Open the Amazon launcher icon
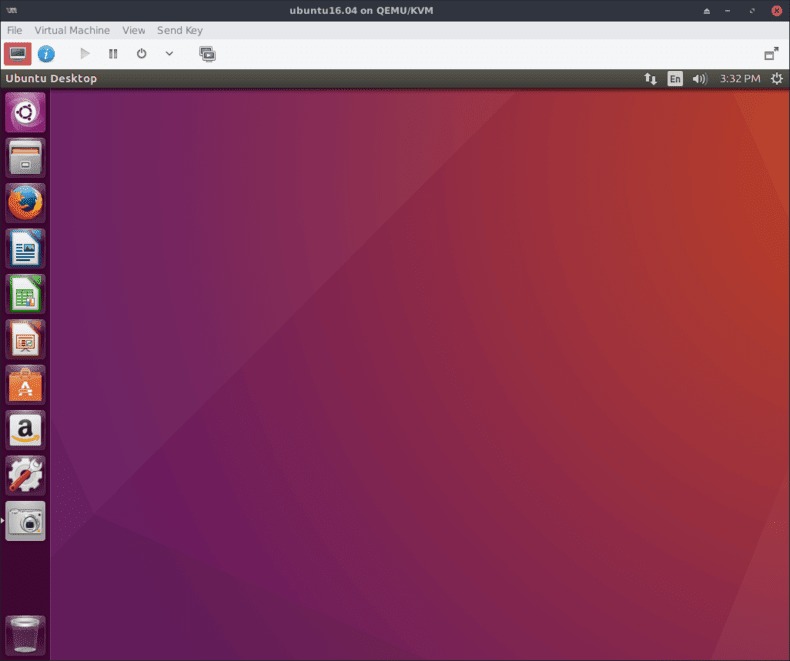 [x=25, y=430]
